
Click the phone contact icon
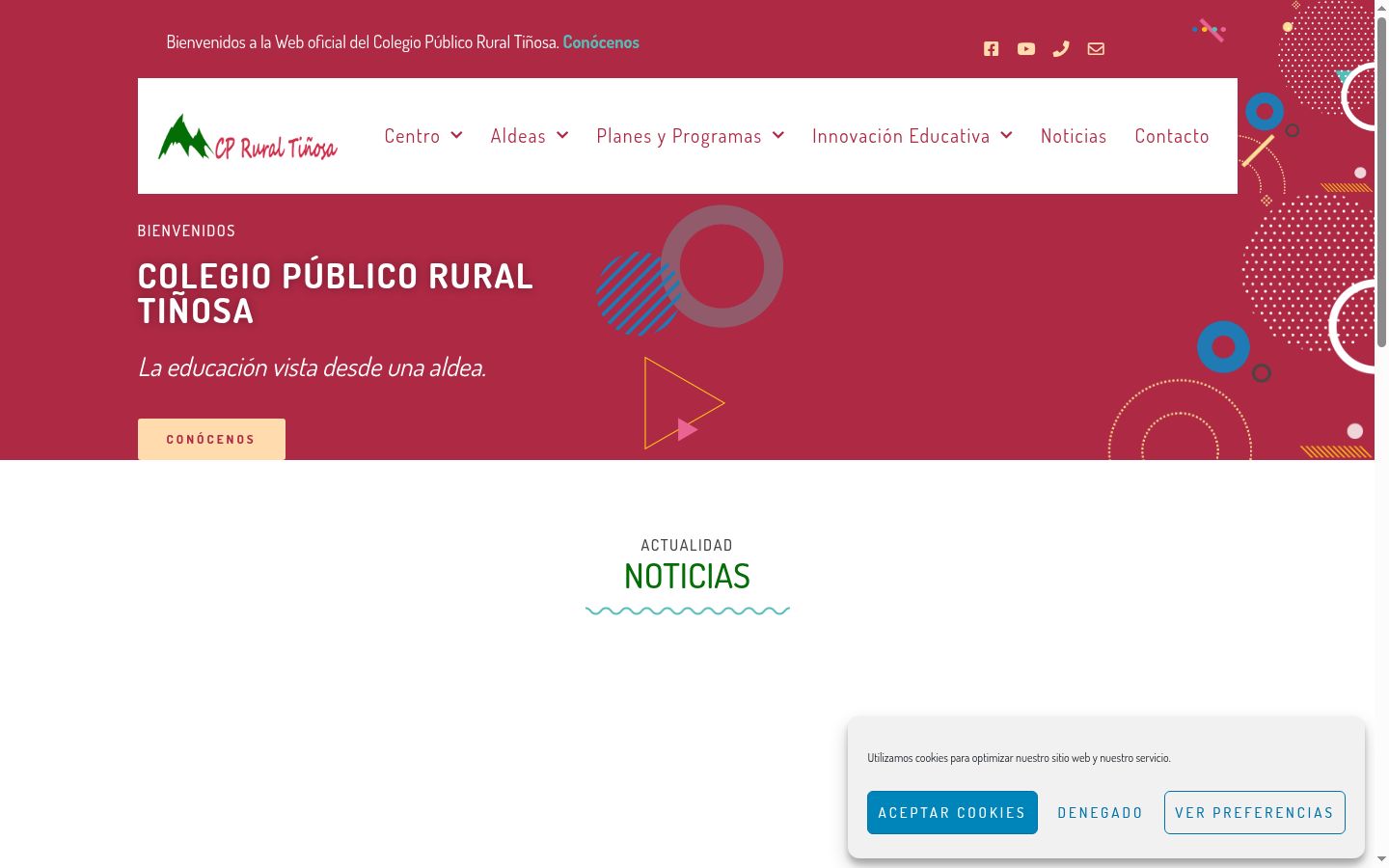pyautogui.click(x=1061, y=49)
